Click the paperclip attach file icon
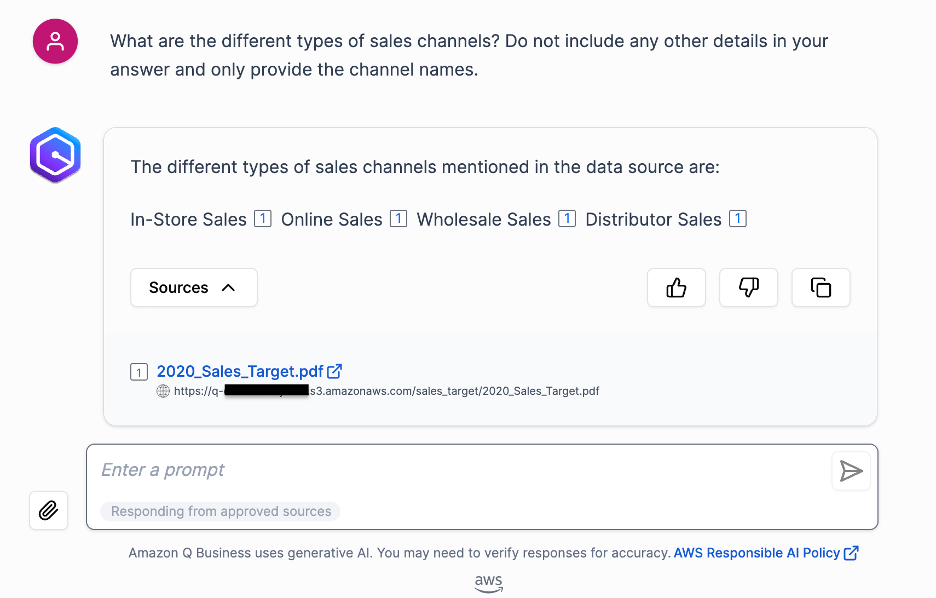The width and height of the screenshot is (936, 598). pyautogui.click(x=48, y=510)
